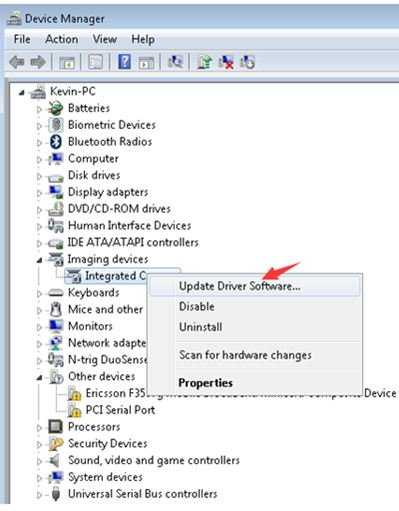Choose Disable from the context menu

pyautogui.click(x=255, y=306)
